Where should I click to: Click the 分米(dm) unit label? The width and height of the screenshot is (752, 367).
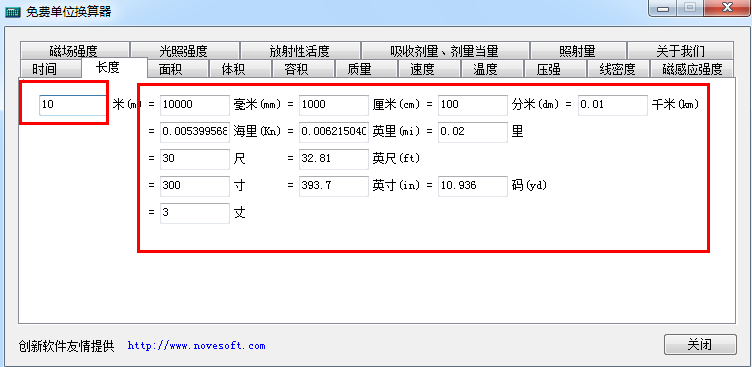(x=535, y=105)
